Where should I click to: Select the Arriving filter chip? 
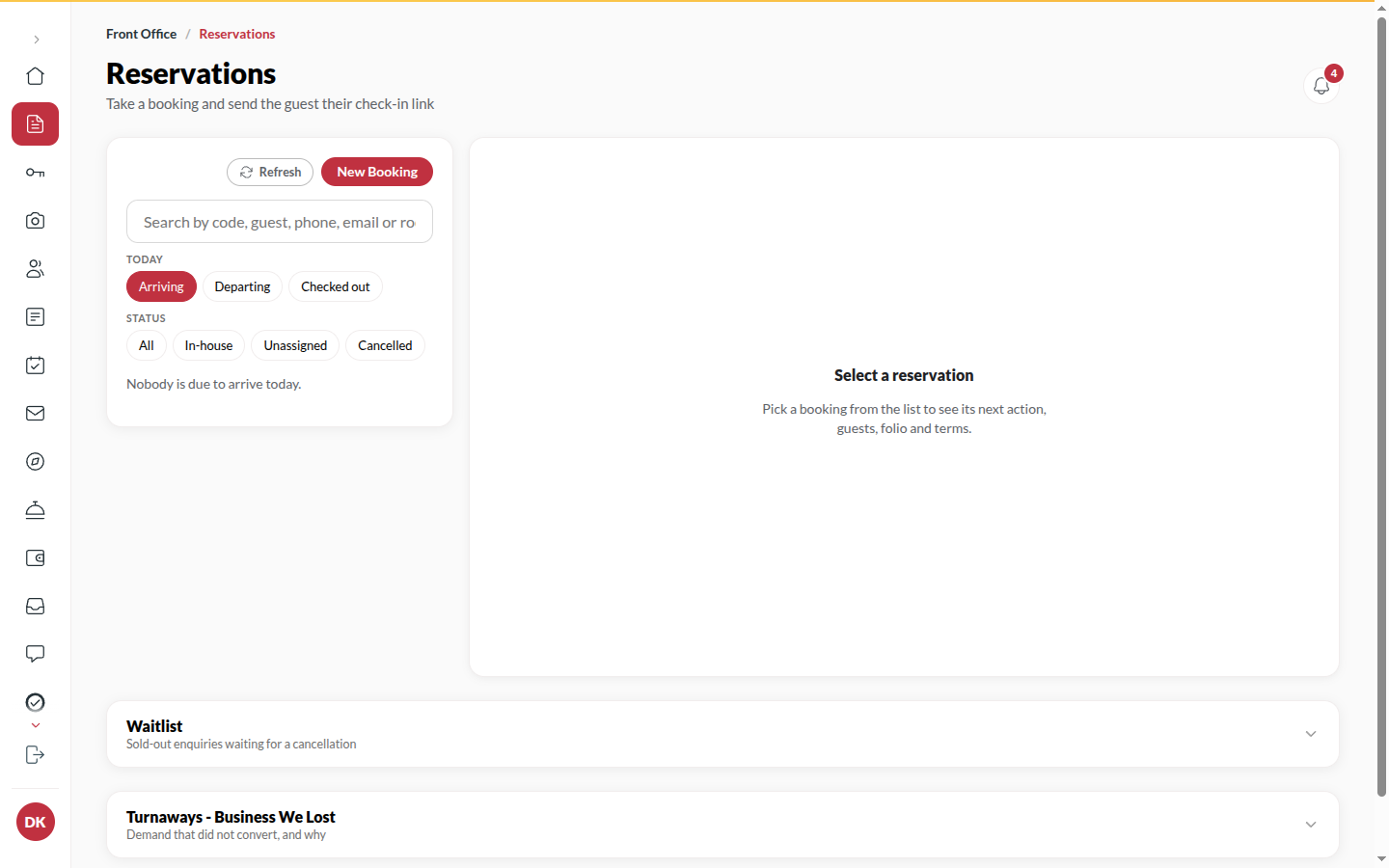pyautogui.click(x=161, y=286)
